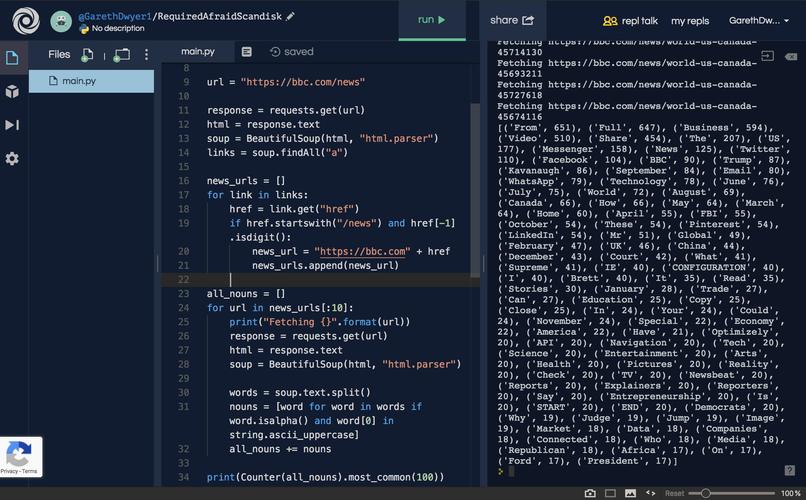
Task: Place cursor on empty line 22
Action: [321, 280]
